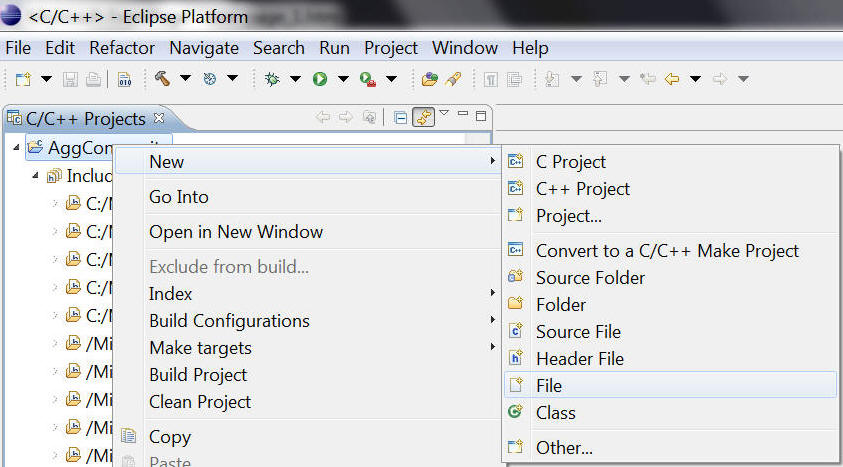Open the File menu
This screenshot has width=843, height=467.
click(18, 48)
